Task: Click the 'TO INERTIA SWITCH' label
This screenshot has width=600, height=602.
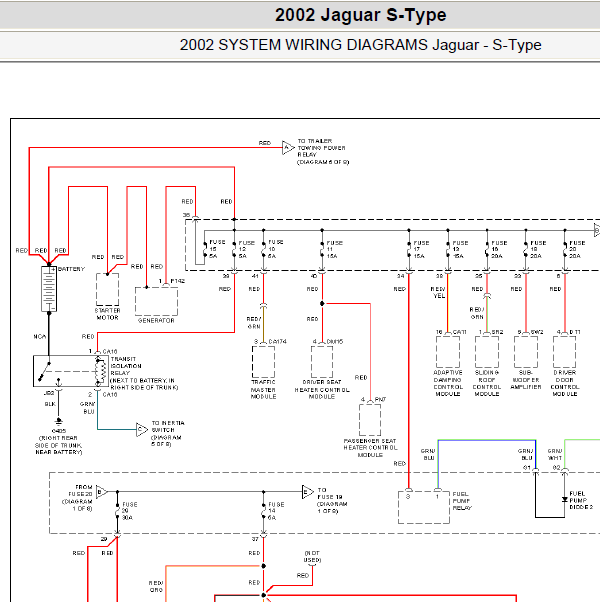Action: point(168,427)
